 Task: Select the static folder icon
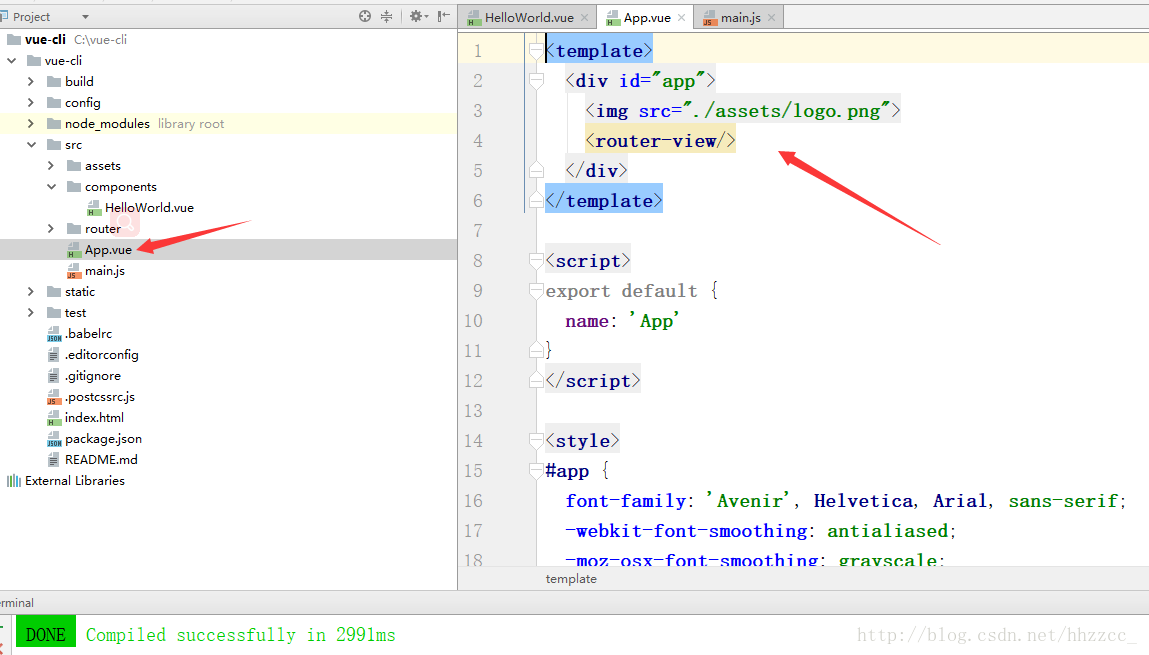53,292
